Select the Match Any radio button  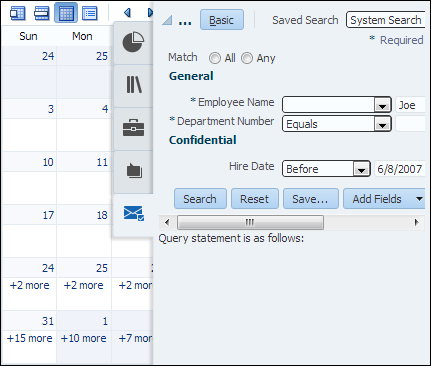coord(247,58)
